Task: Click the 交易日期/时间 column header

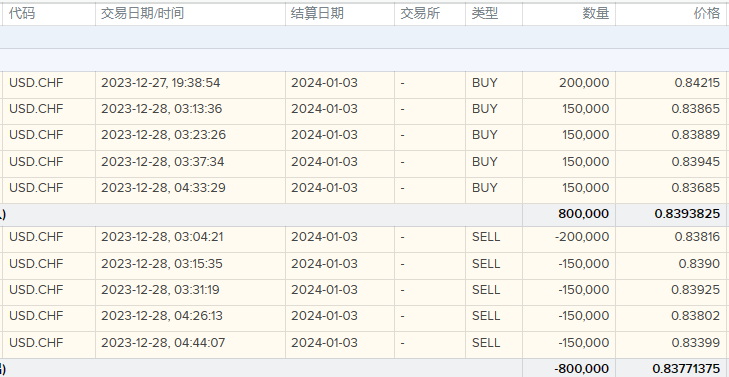Action: pos(142,13)
